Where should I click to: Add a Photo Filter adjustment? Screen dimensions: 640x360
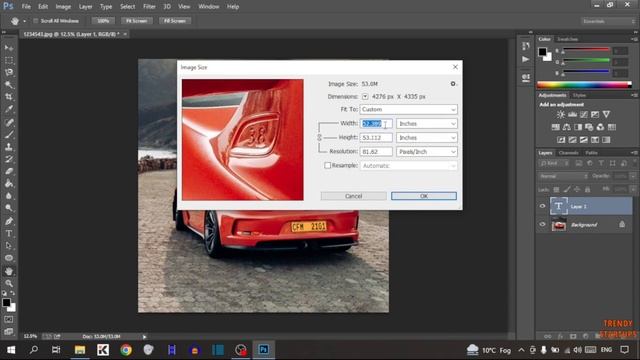(589, 127)
